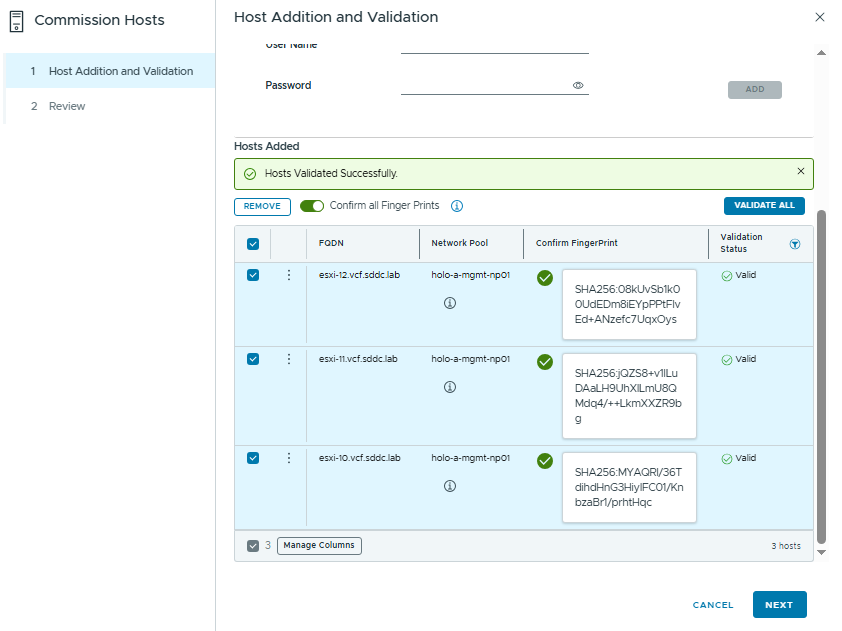Uncheck the select-all hosts header checkbox
This screenshot has height=631, width=842.
253,244
